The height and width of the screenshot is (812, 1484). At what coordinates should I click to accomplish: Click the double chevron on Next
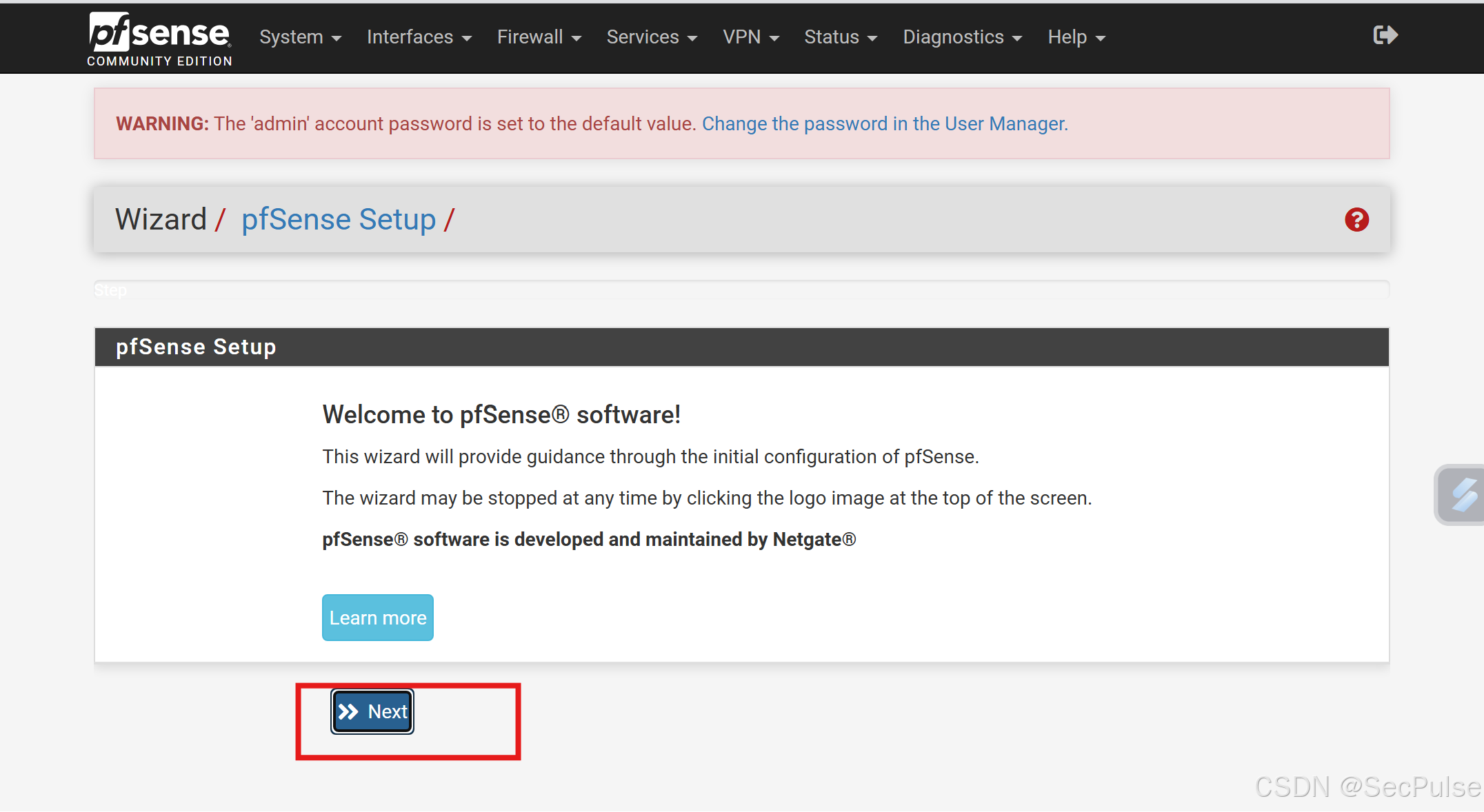349,711
